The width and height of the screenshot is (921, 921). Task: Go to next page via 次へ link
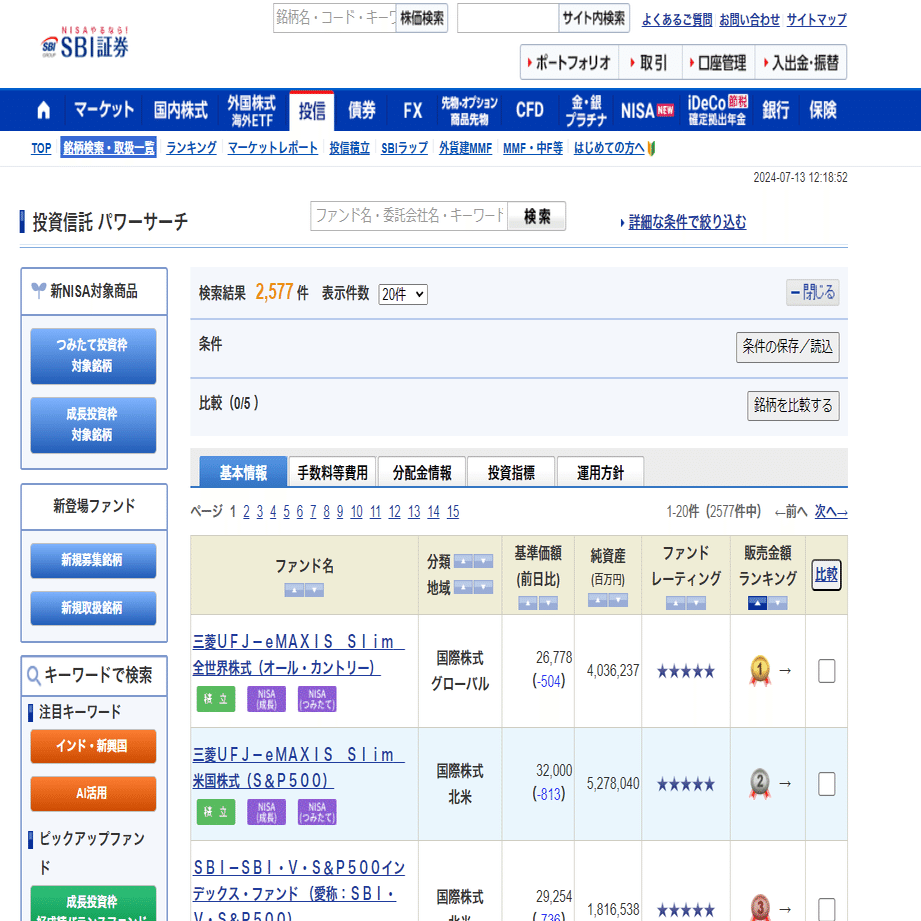click(x=831, y=511)
